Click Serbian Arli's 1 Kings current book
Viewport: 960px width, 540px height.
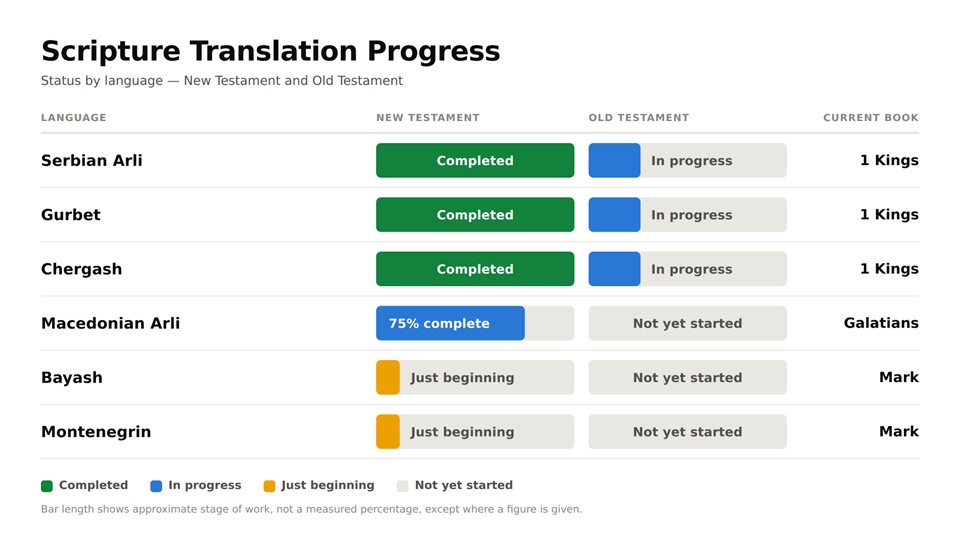click(889, 160)
